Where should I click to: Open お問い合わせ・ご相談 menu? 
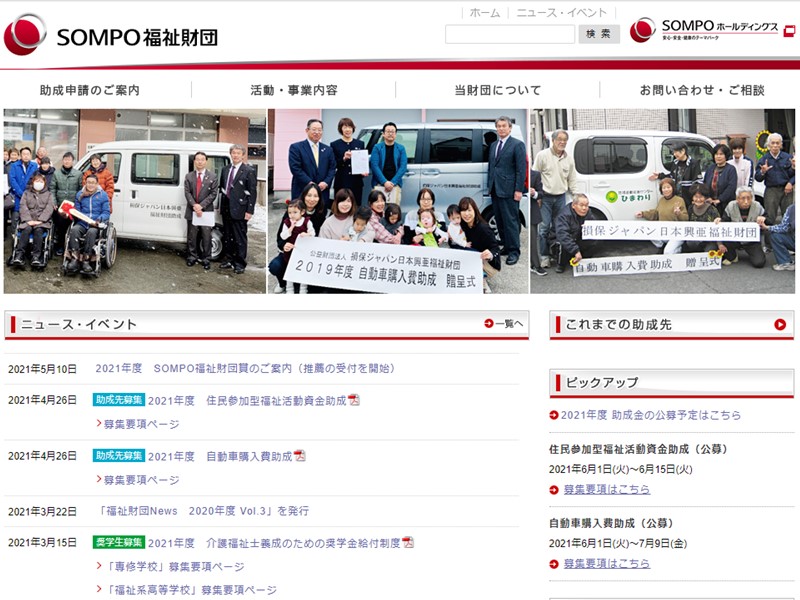coord(702,90)
